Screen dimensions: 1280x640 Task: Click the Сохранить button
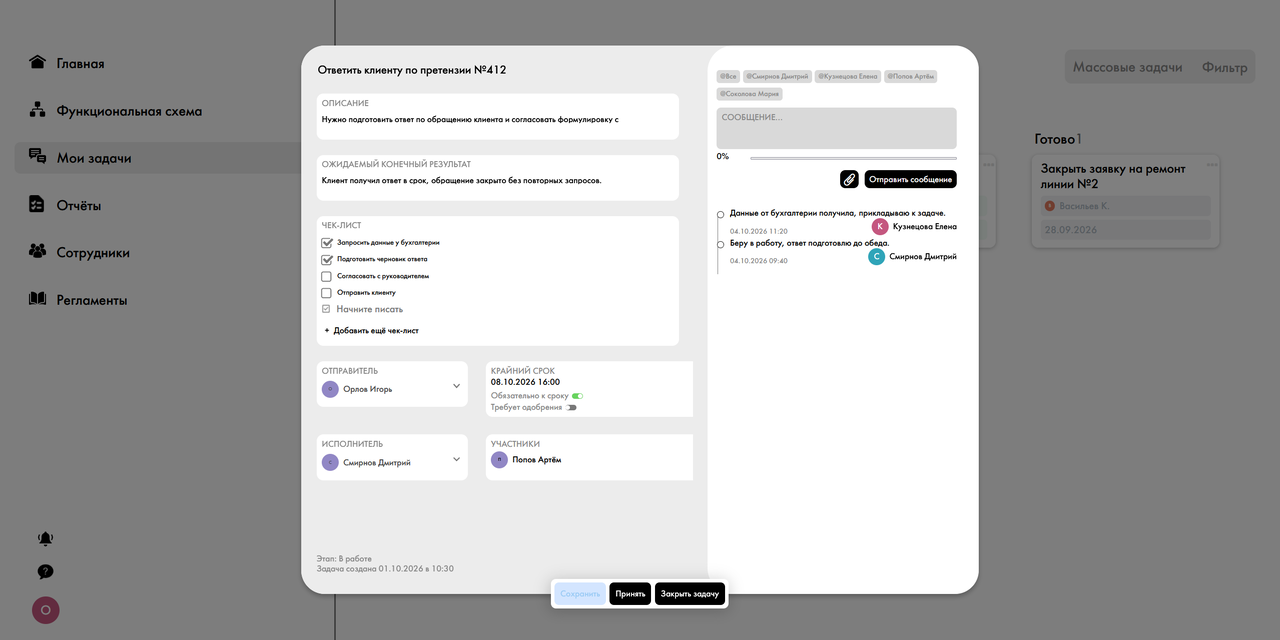point(580,594)
